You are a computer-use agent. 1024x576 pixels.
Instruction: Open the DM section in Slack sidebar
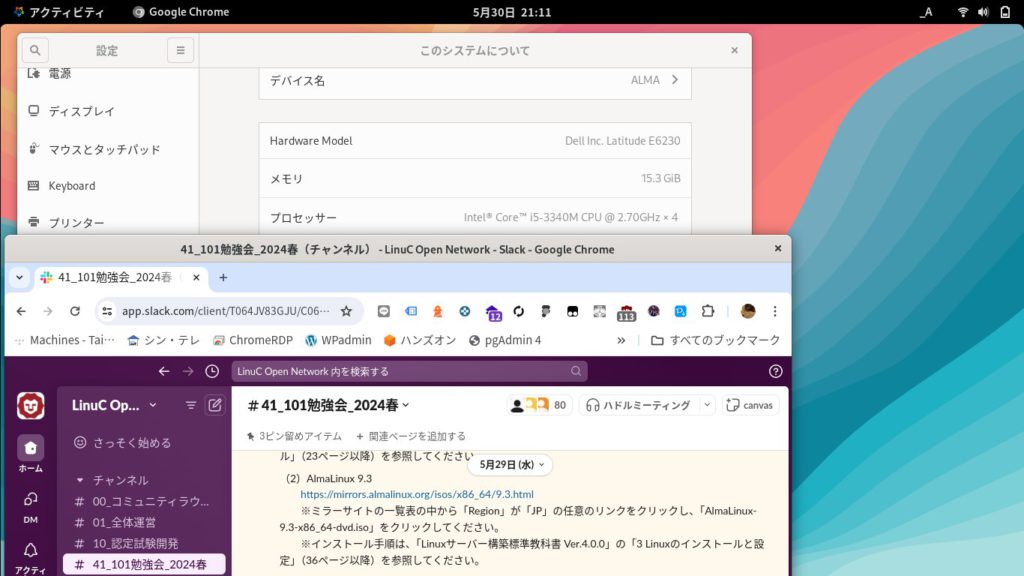point(30,505)
